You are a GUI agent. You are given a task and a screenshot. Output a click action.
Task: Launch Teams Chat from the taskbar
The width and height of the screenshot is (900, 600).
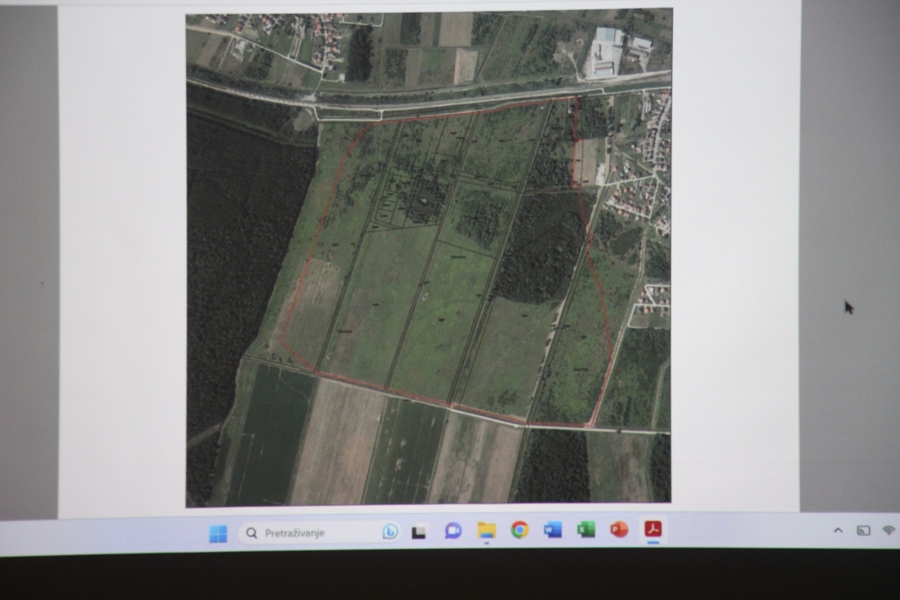tap(453, 531)
